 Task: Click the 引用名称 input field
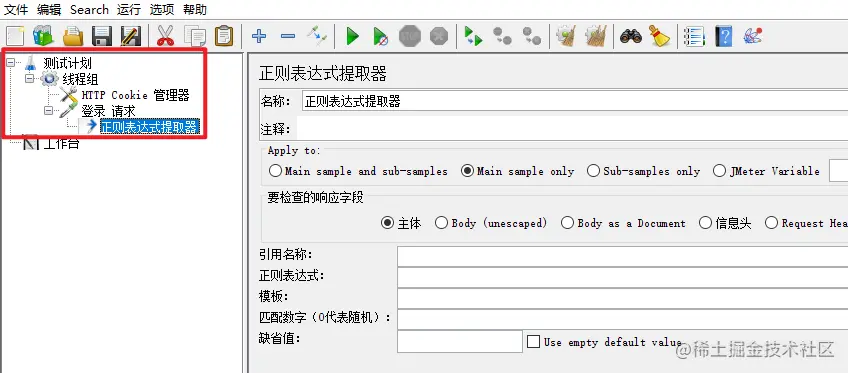[622, 256]
